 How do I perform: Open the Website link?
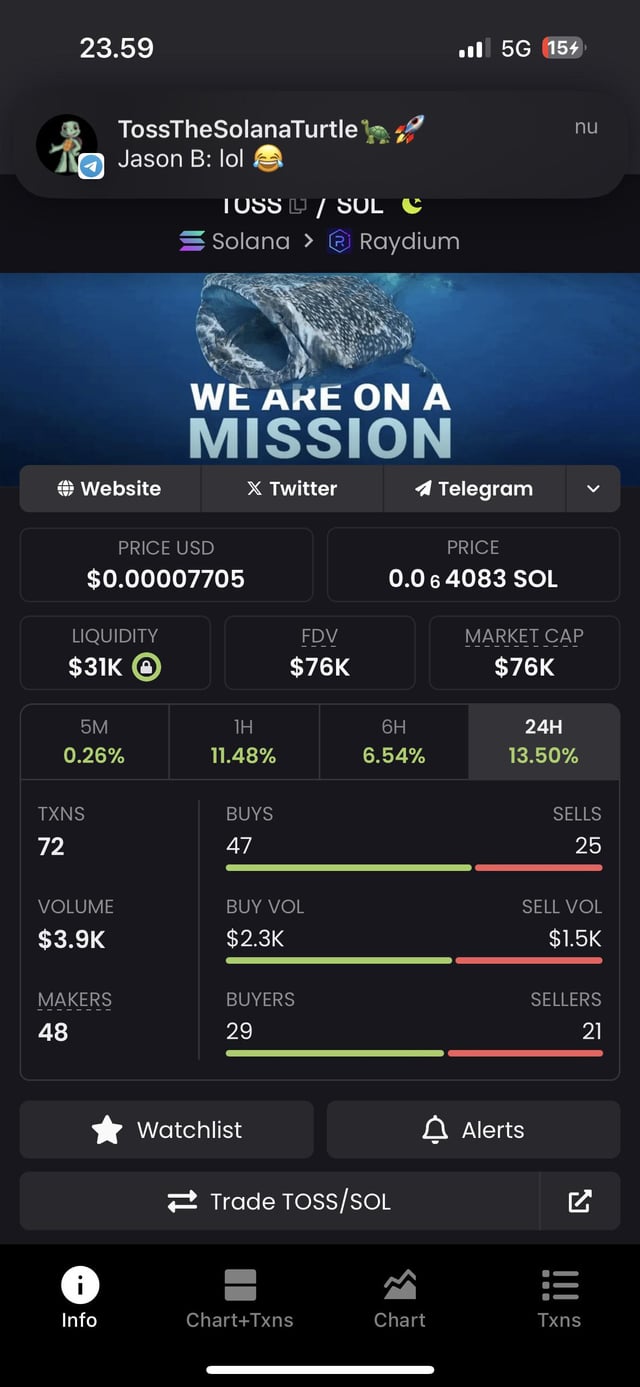(110, 488)
